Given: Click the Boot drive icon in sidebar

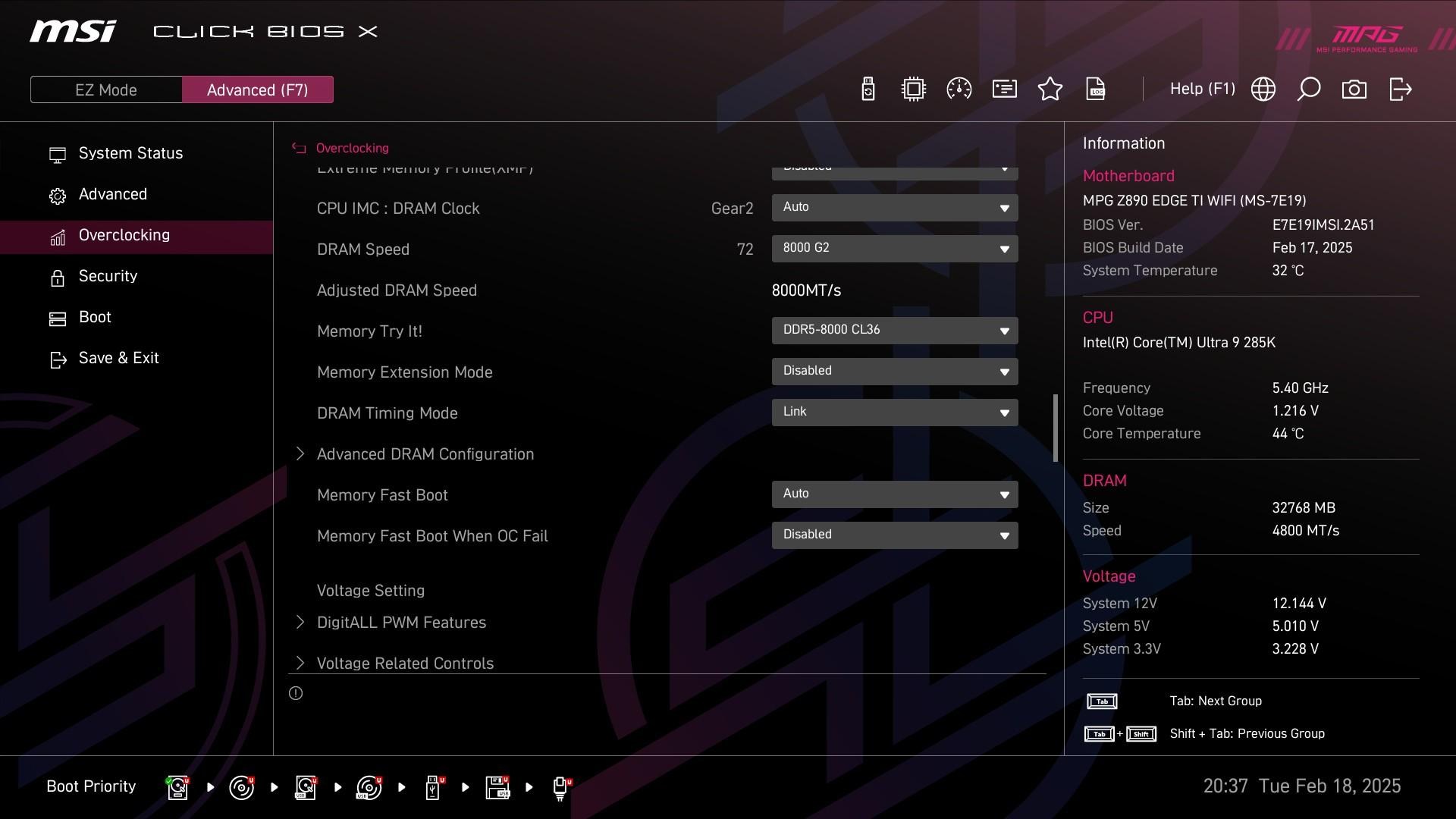Looking at the screenshot, I should pyautogui.click(x=58, y=318).
